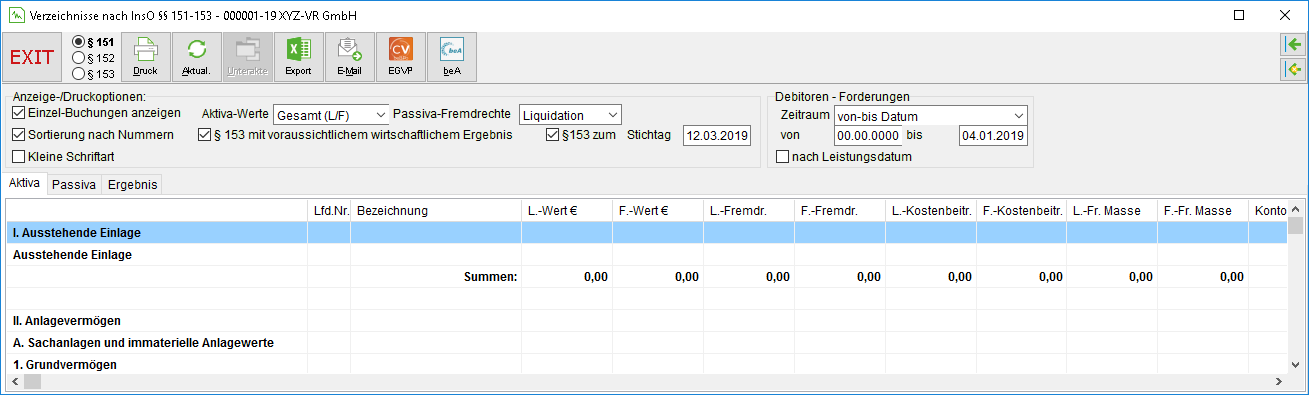Open the Aktiva-Werte dropdown
The height and width of the screenshot is (395, 1309).
click(331, 115)
